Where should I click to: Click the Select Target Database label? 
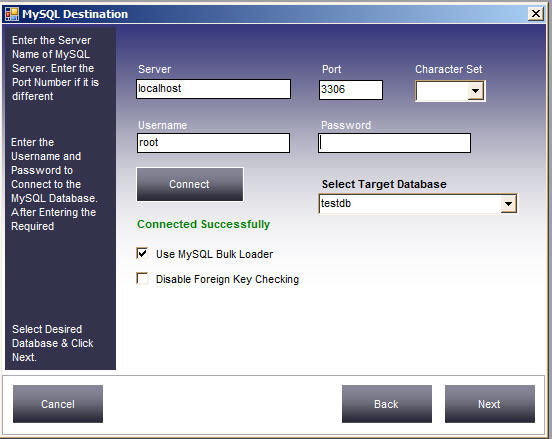click(384, 184)
